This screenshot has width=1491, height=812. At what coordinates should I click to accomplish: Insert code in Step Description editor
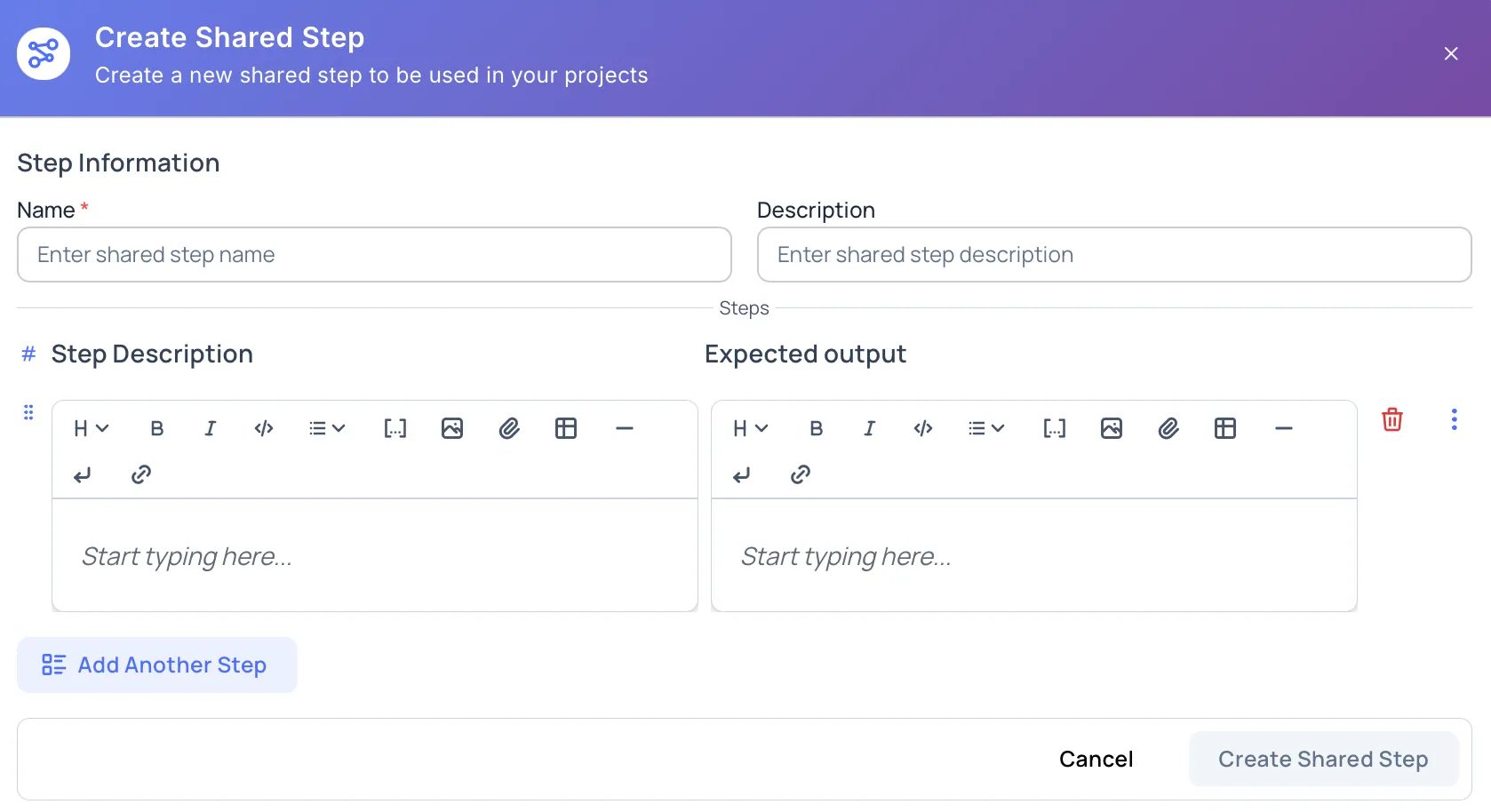(264, 428)
